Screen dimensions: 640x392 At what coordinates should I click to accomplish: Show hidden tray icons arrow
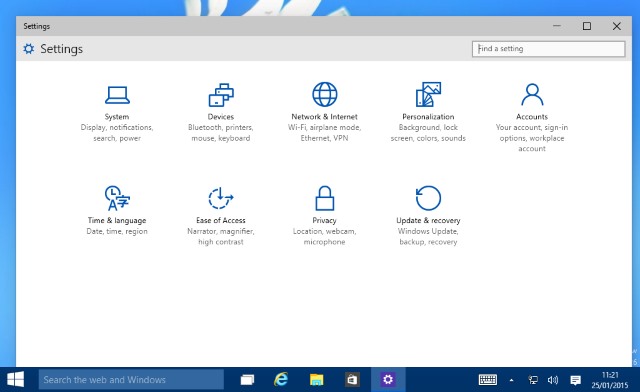click(x=511, y=381)
